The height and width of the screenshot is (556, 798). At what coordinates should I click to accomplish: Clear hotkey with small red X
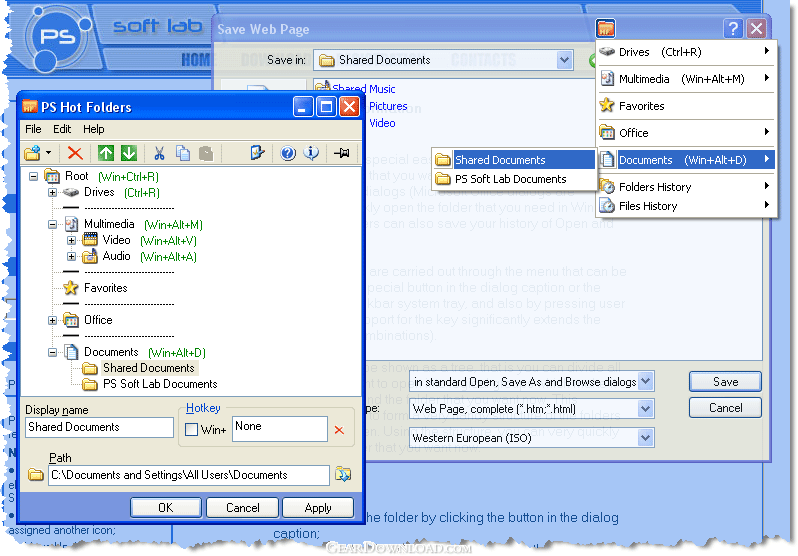(x=339, y=430)
